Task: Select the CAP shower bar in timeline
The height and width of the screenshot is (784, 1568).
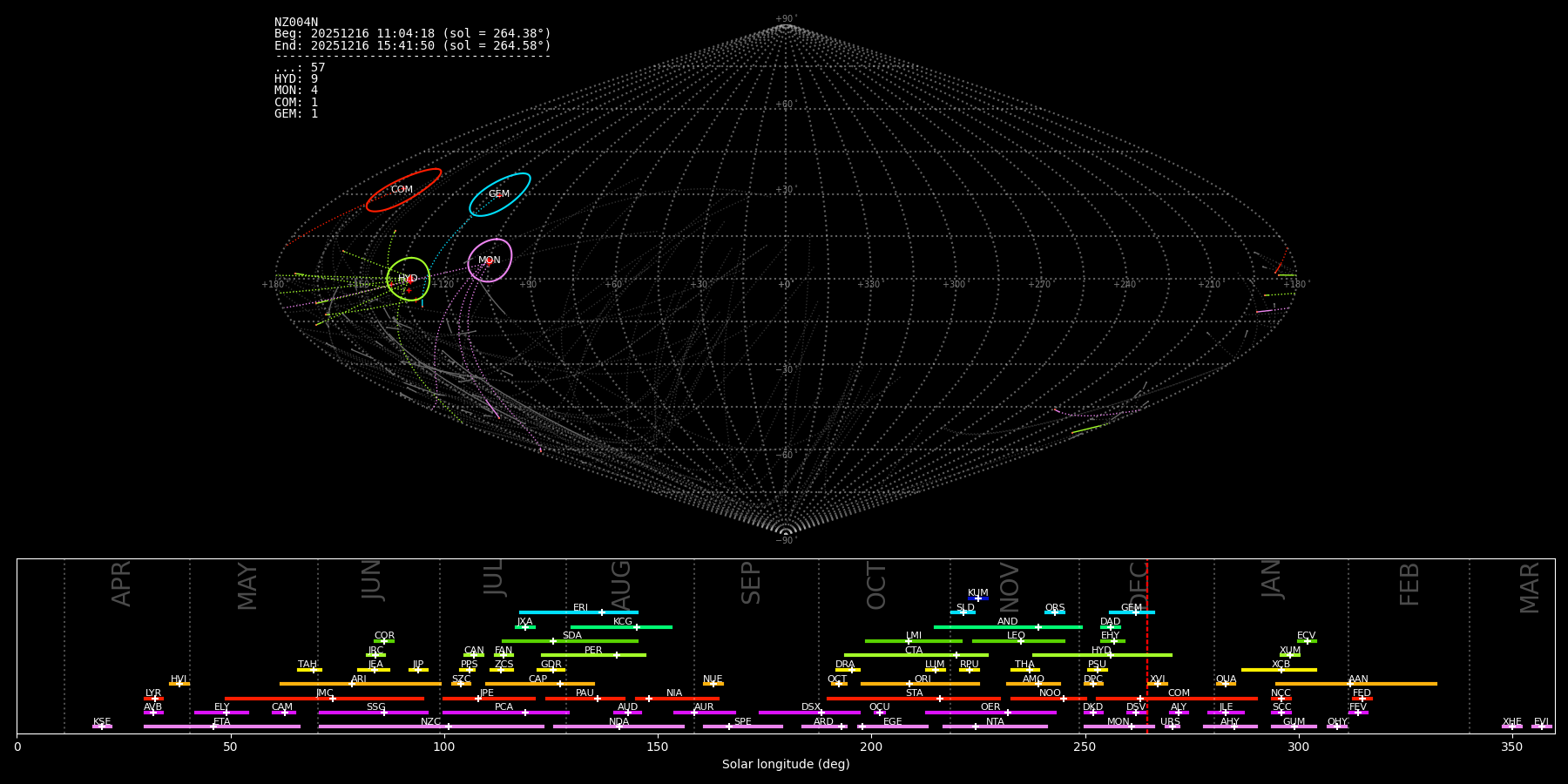Action: tap(540, 684)
